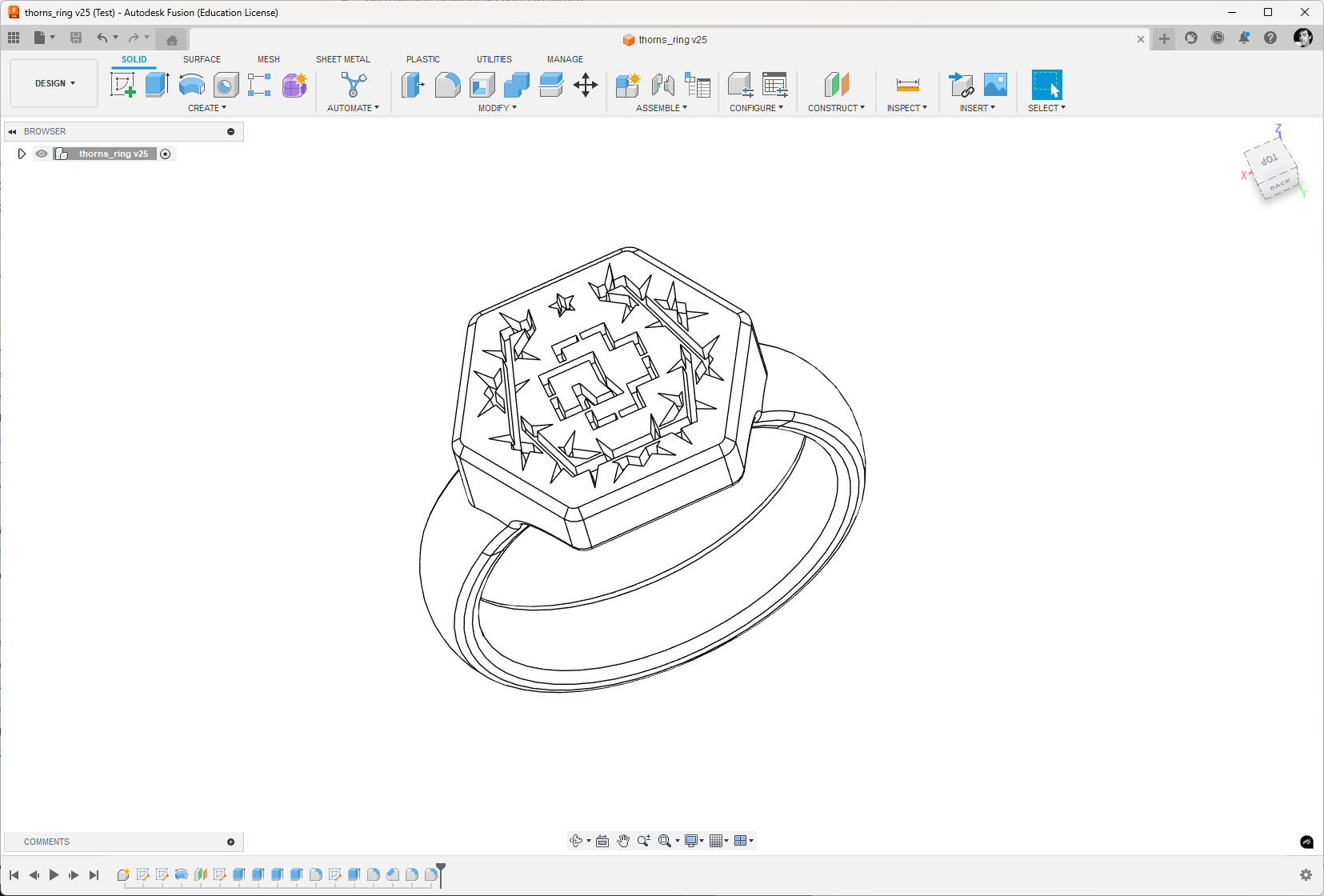Open a new design tab
The image size is (1324, 896).
1164,38
